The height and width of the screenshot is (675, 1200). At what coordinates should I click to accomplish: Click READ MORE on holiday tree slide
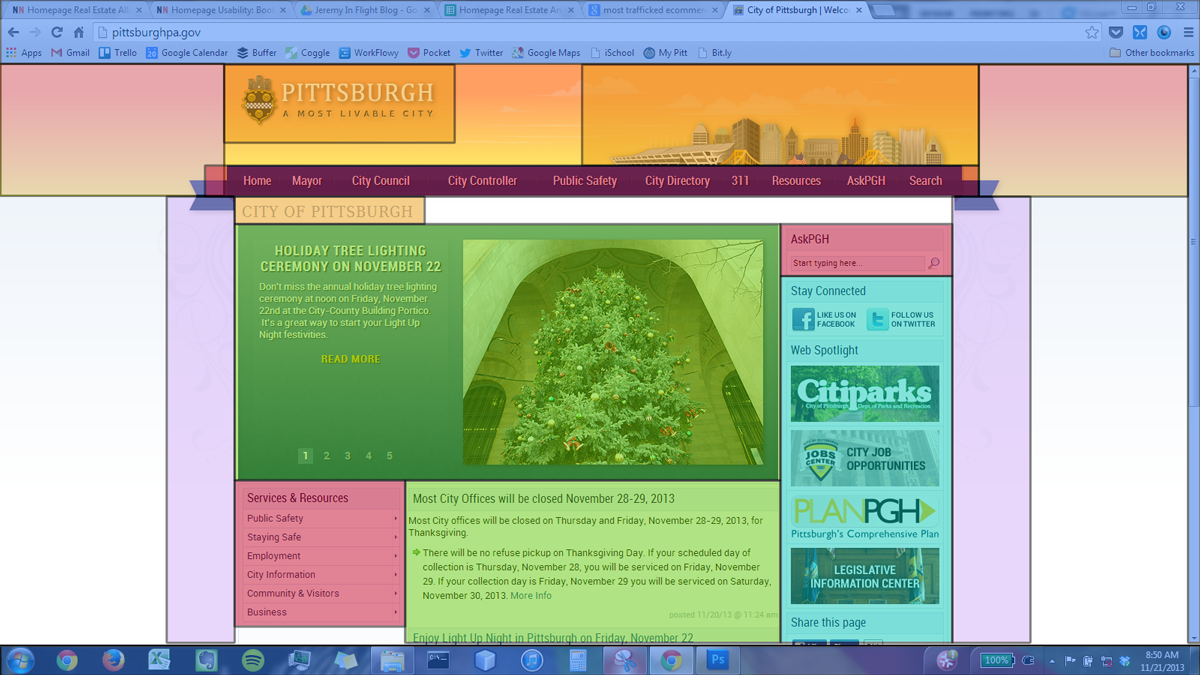click(x=350, y=359)
